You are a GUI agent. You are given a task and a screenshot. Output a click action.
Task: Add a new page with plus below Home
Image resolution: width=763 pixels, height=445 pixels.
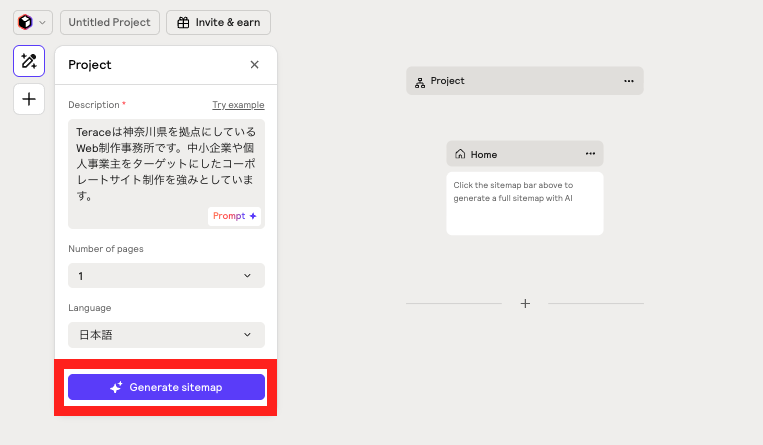click(x=525, y=303)
